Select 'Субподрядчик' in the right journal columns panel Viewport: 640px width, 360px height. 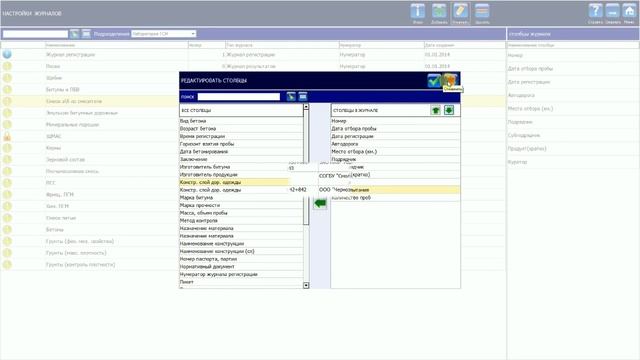[524, 135]
